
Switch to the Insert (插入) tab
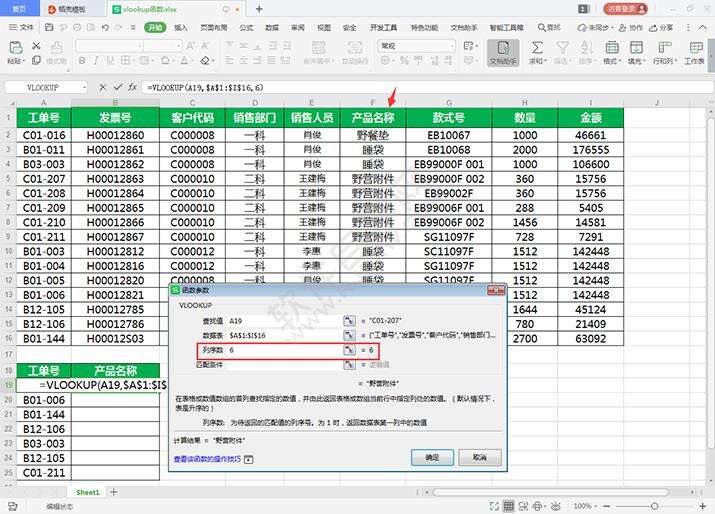pyautogui.click(x=181, y=27)
